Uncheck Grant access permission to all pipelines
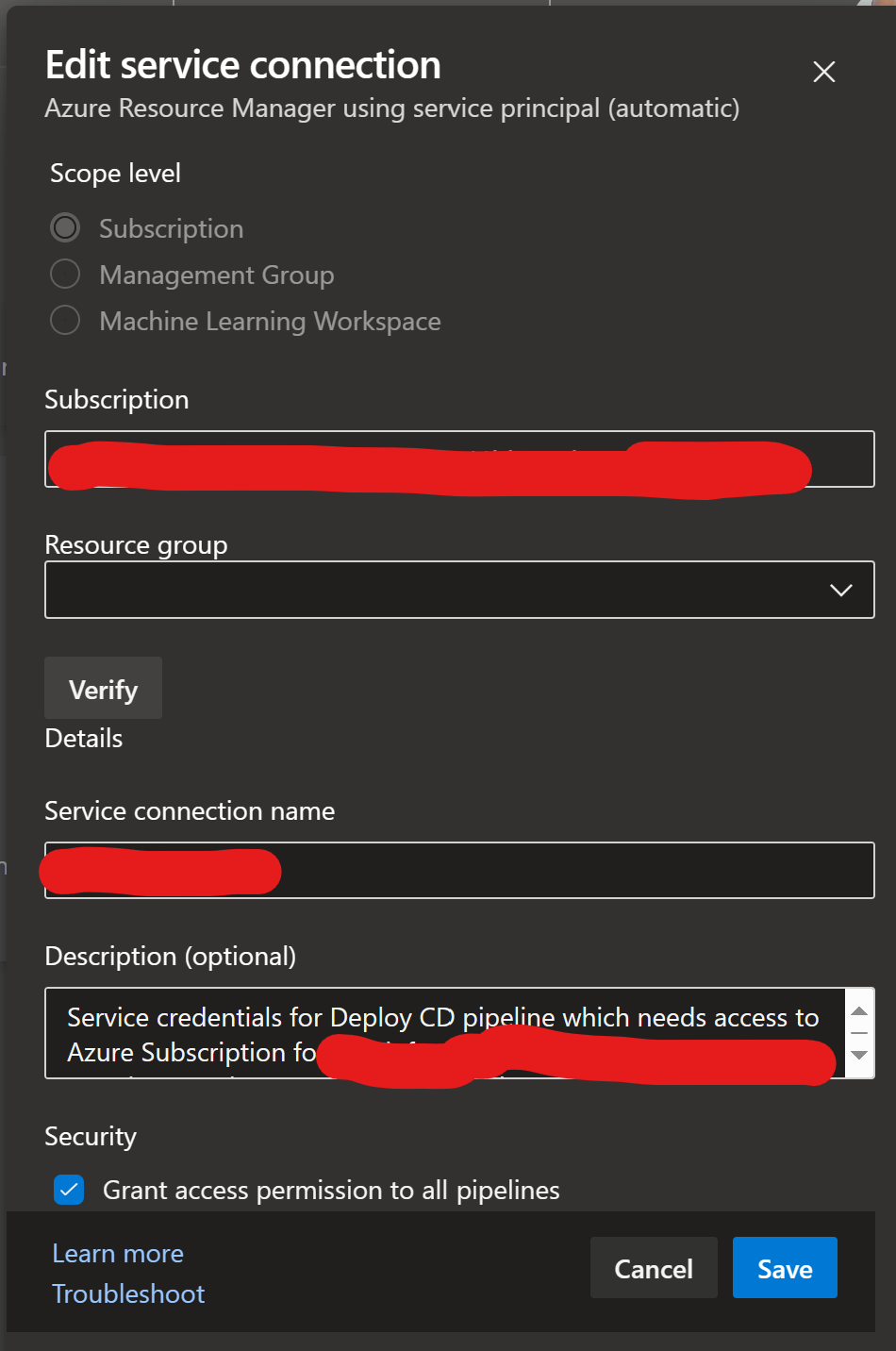 point(68,1190)
